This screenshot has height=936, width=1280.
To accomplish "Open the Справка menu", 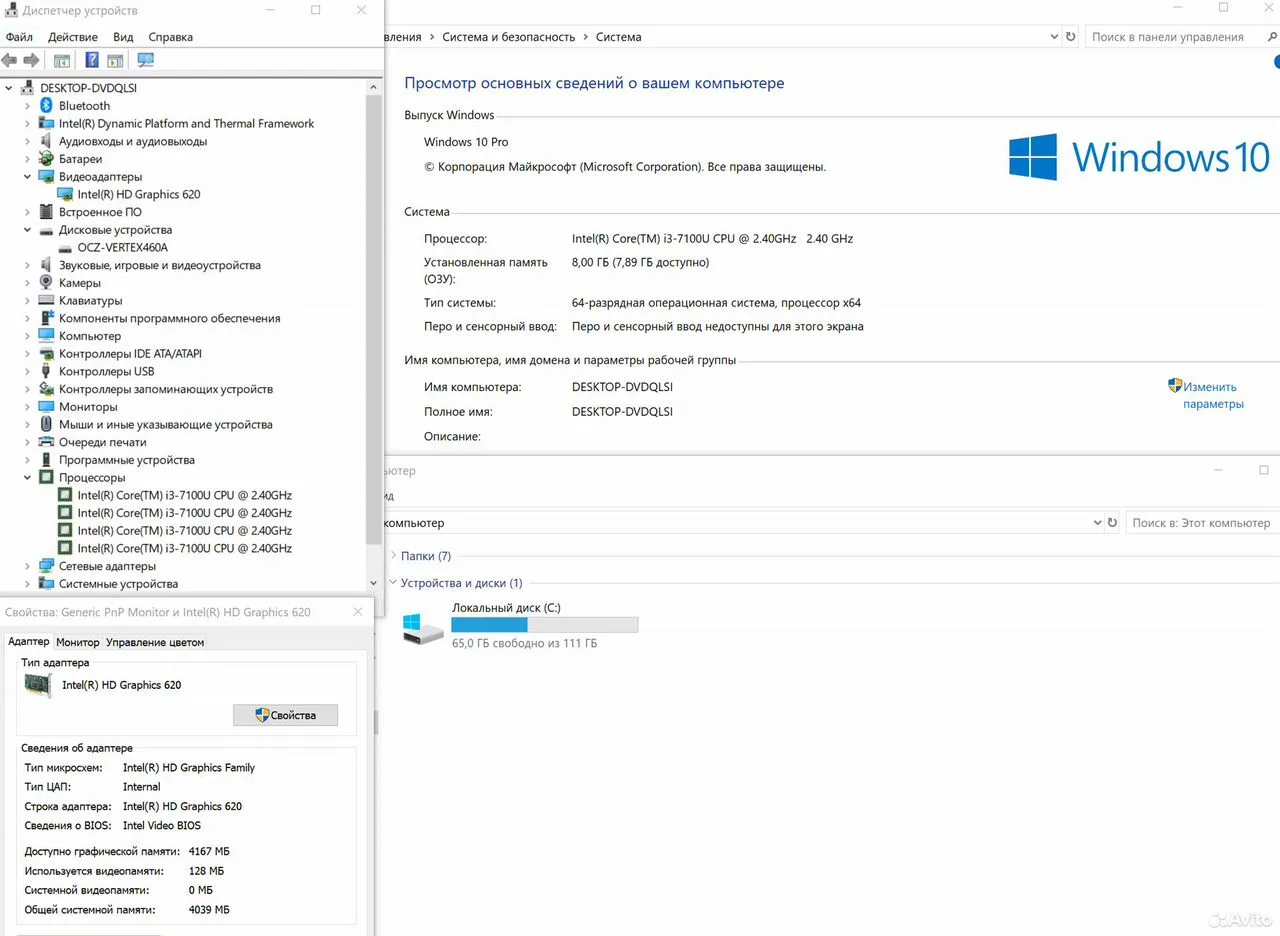I will 171,37.
